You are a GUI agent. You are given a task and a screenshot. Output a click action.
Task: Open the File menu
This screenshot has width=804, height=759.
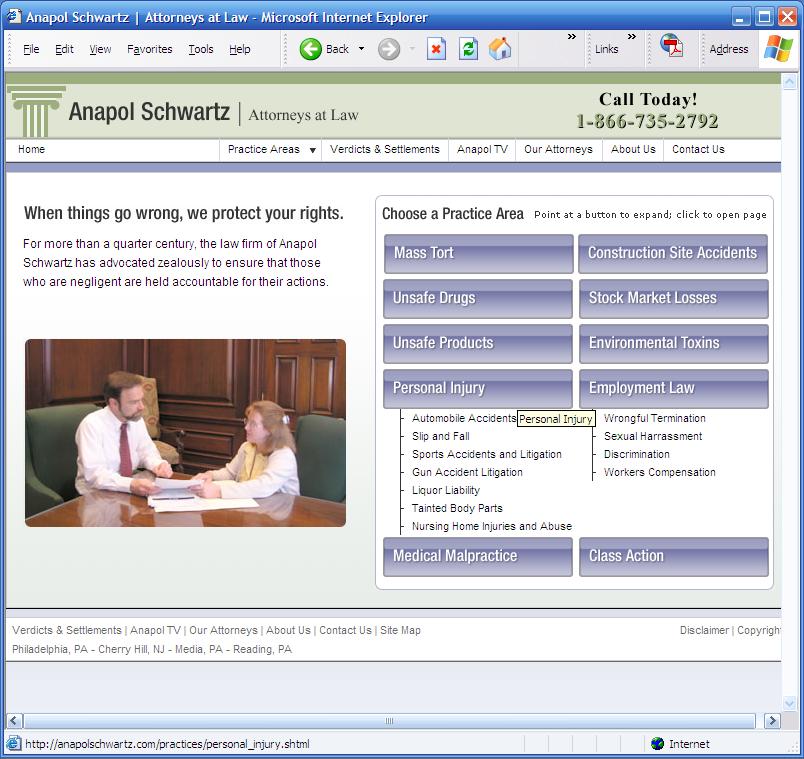[31, 49]
